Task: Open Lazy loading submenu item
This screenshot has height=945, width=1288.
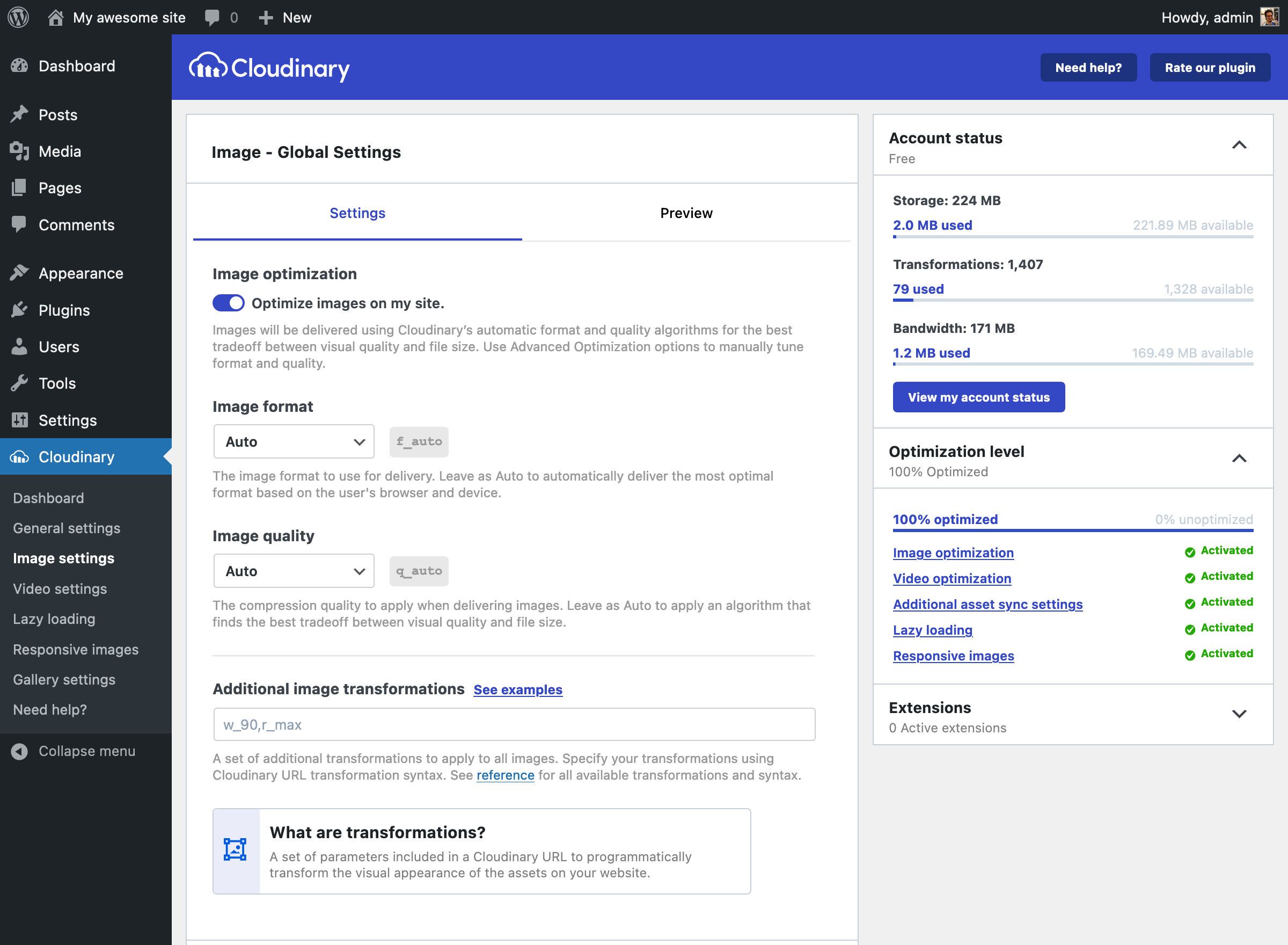Action: coord(54,619)
